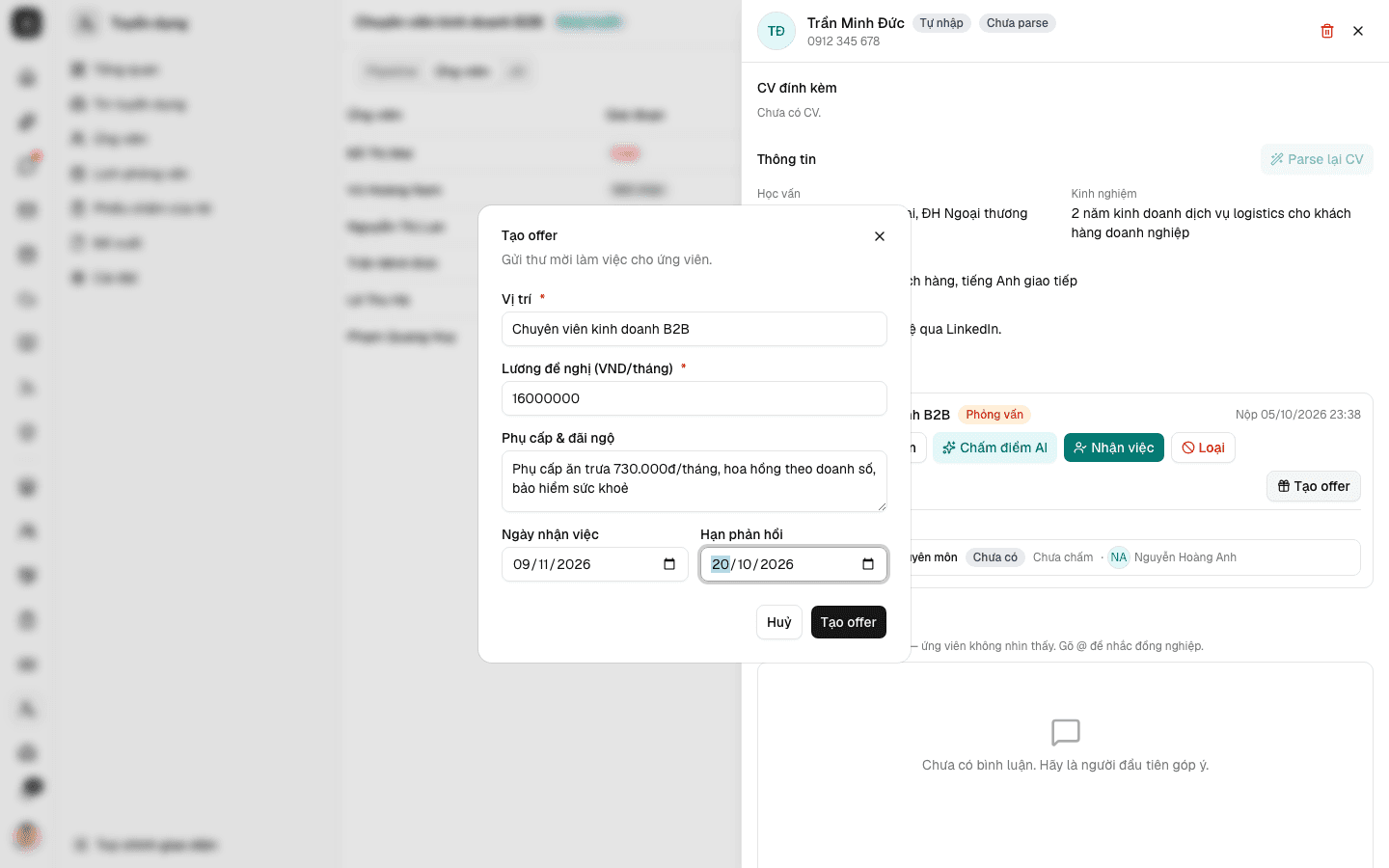
Task: Click the Chưa parse tag
Action: (x=1018, y=23)
